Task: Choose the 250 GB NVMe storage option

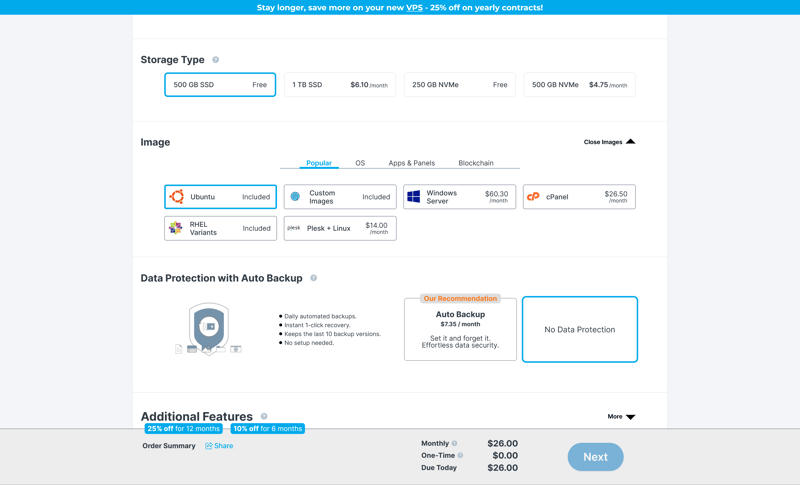Action: coord(459,85)
